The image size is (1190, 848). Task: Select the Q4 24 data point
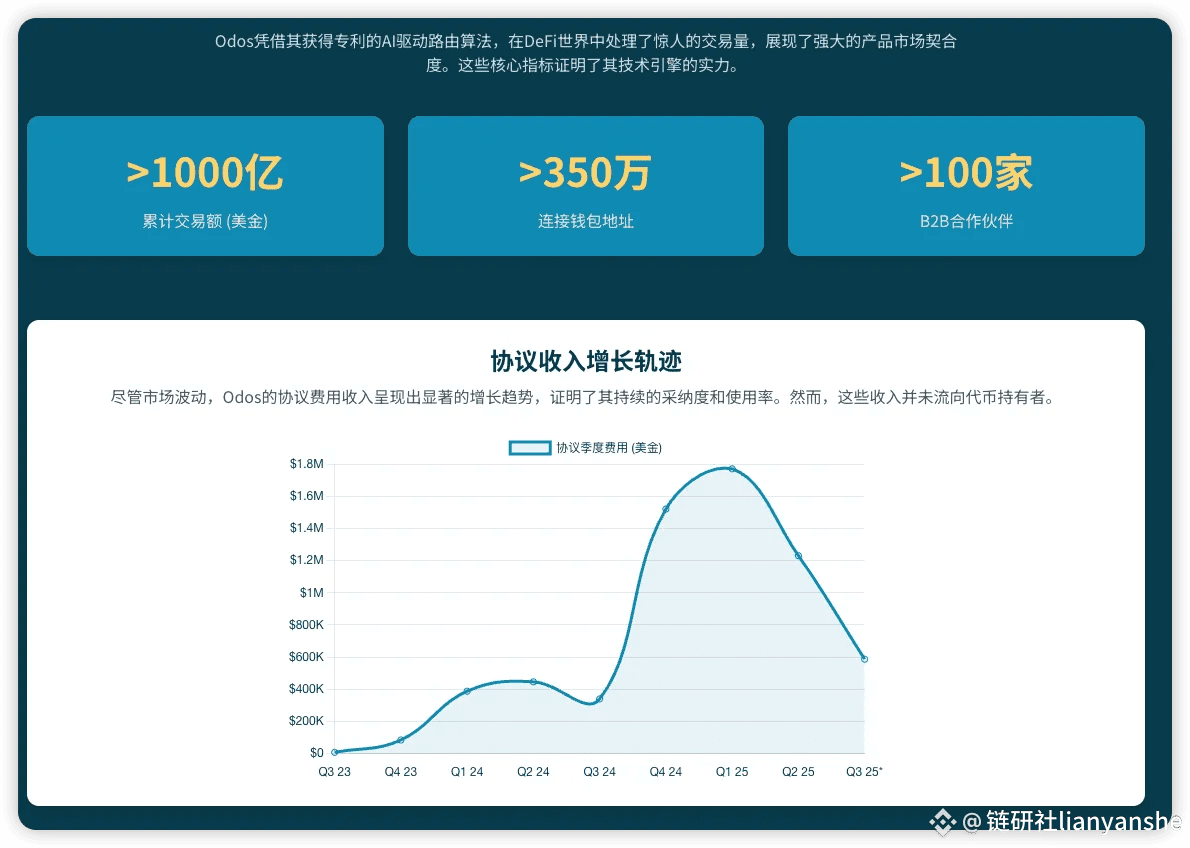click(x=666, y=509)
